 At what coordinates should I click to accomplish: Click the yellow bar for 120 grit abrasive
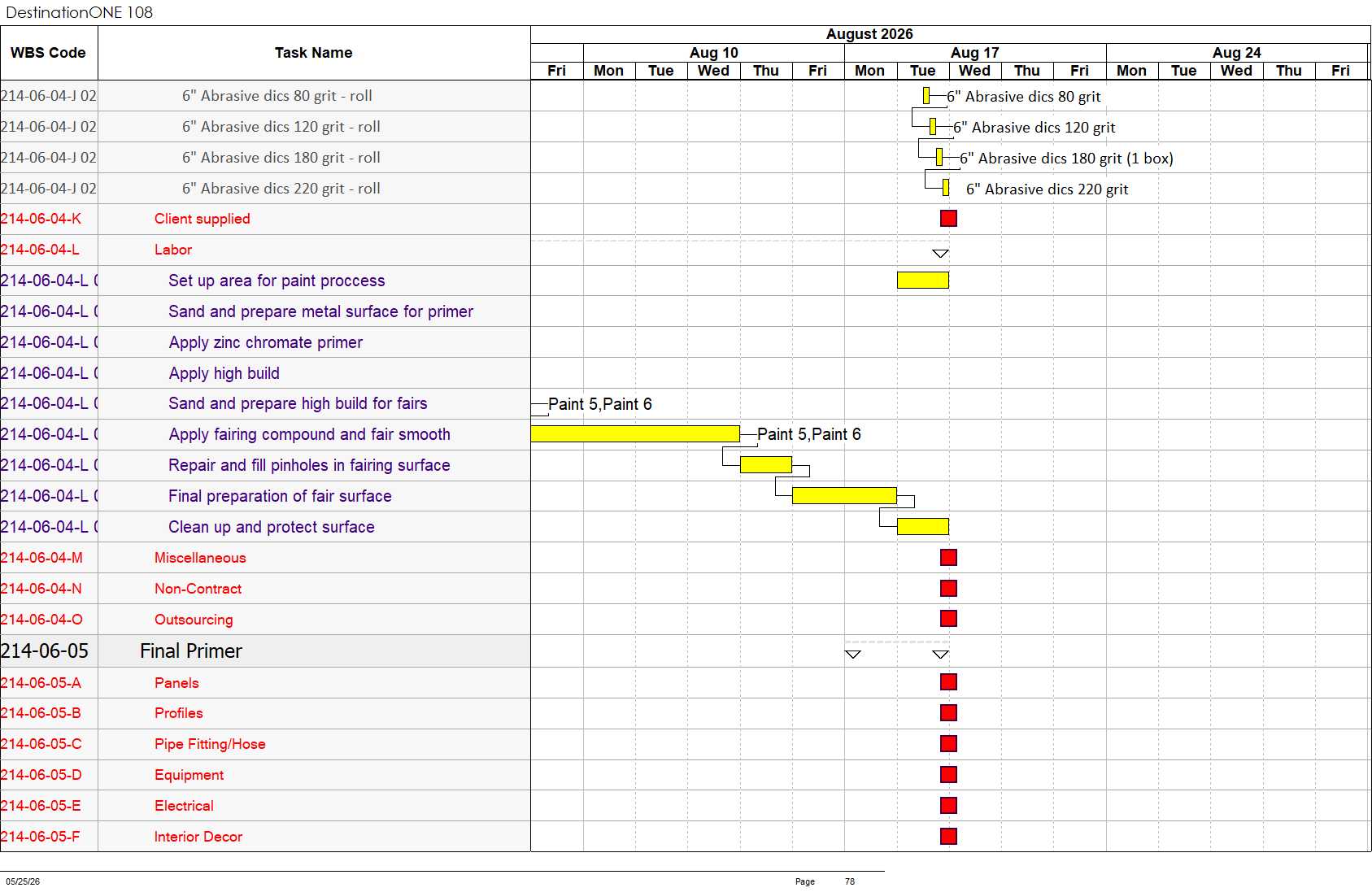click(933, 127)
